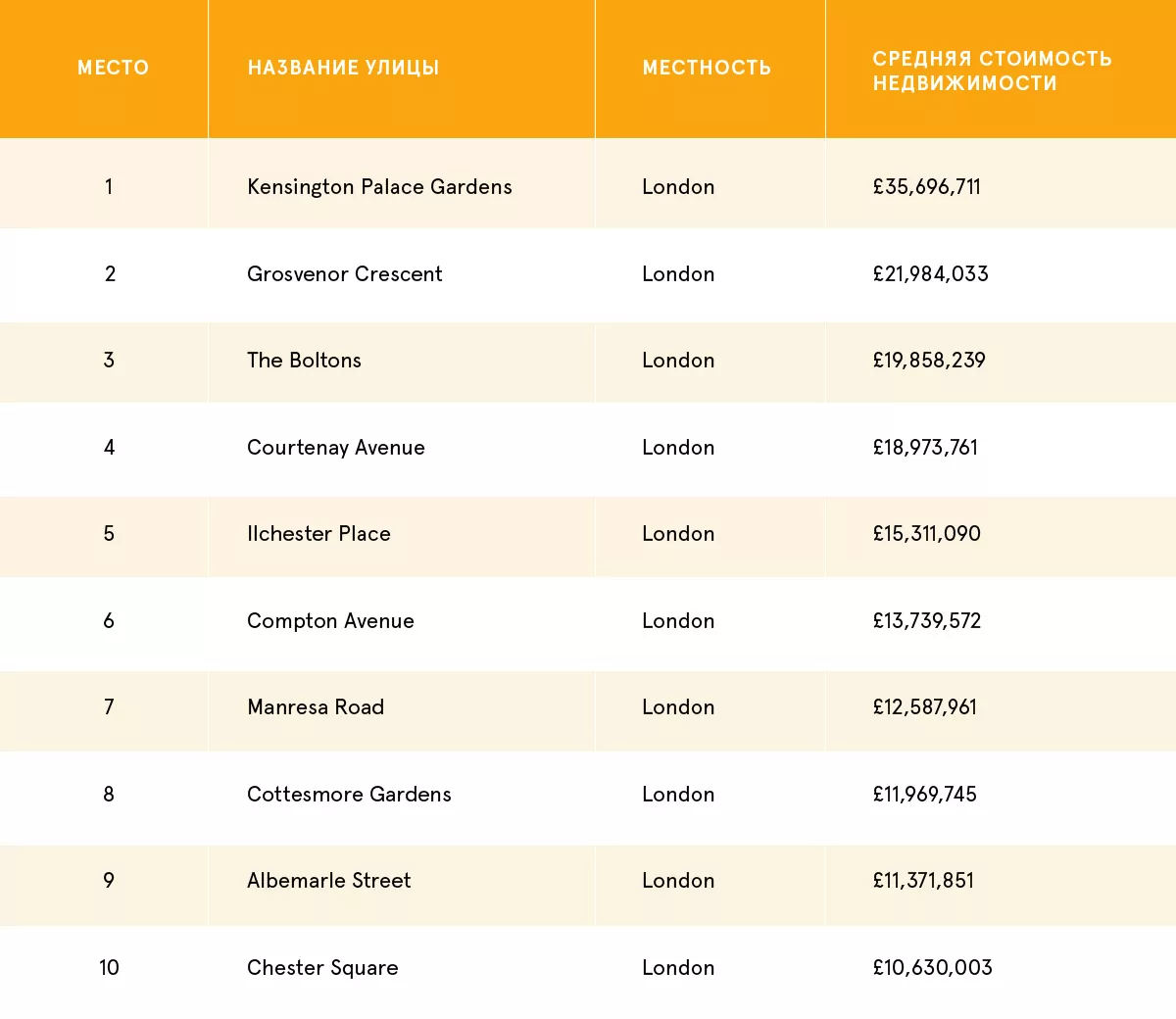Click The Boltons cell
The width and height of the screenshot is (1176, 1019).
pos(304,361)
